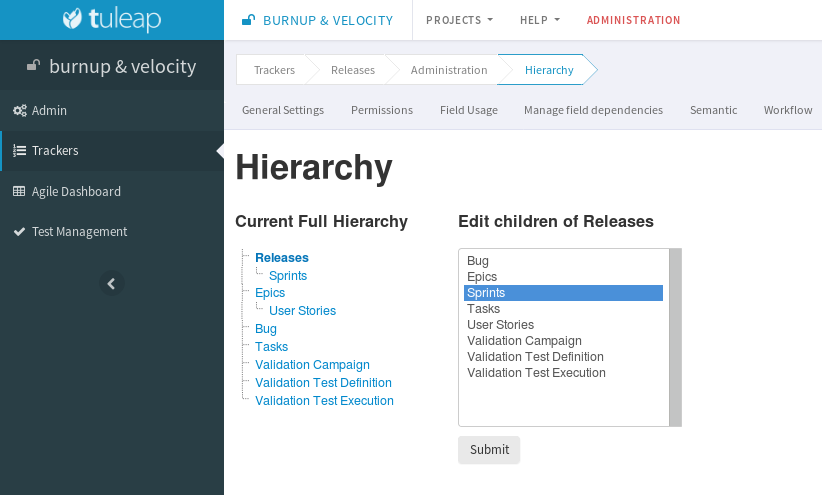Select Bug in the children listbox
Screen dimensions: 822x495
point(564,261)
